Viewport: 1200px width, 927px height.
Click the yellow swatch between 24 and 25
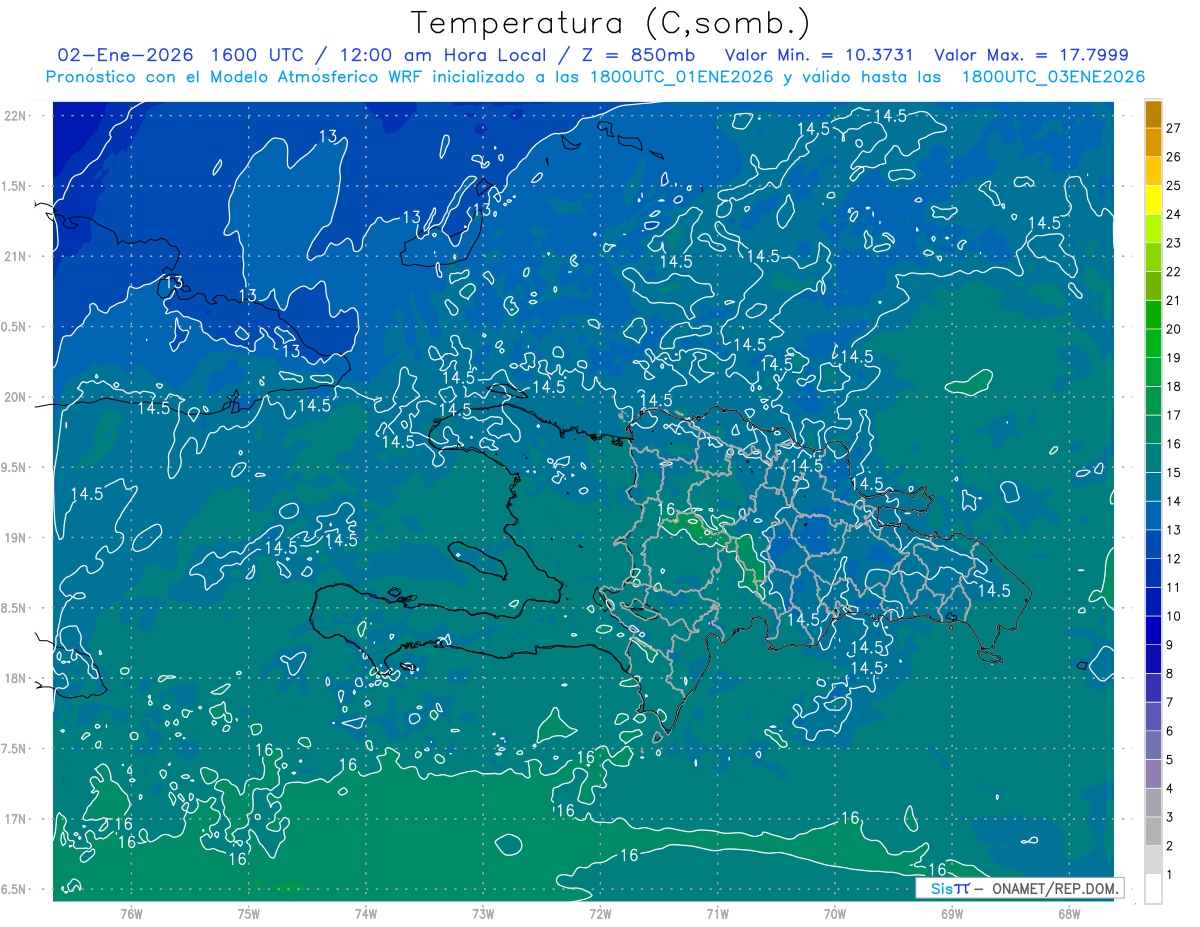pos(1153,200)
